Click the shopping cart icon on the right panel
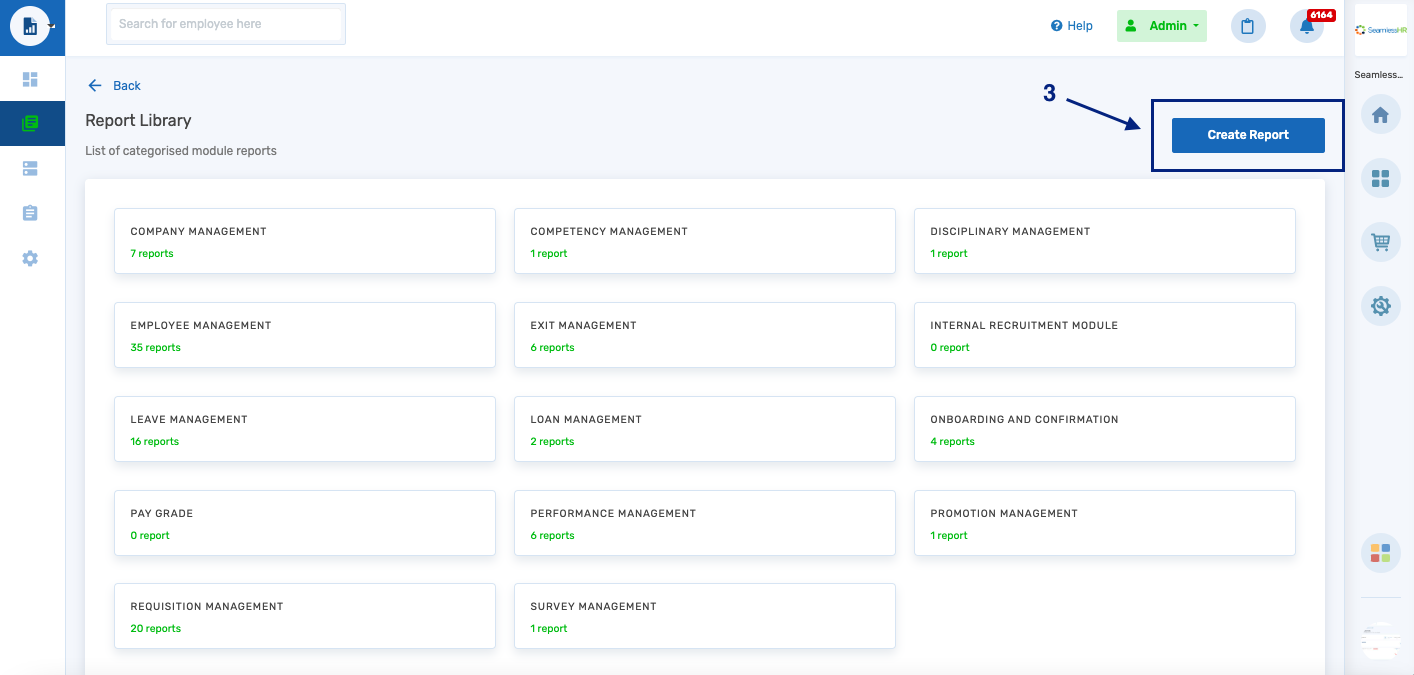The height and width of the screenshot is (675, 1414). [x=1380, y=242]
